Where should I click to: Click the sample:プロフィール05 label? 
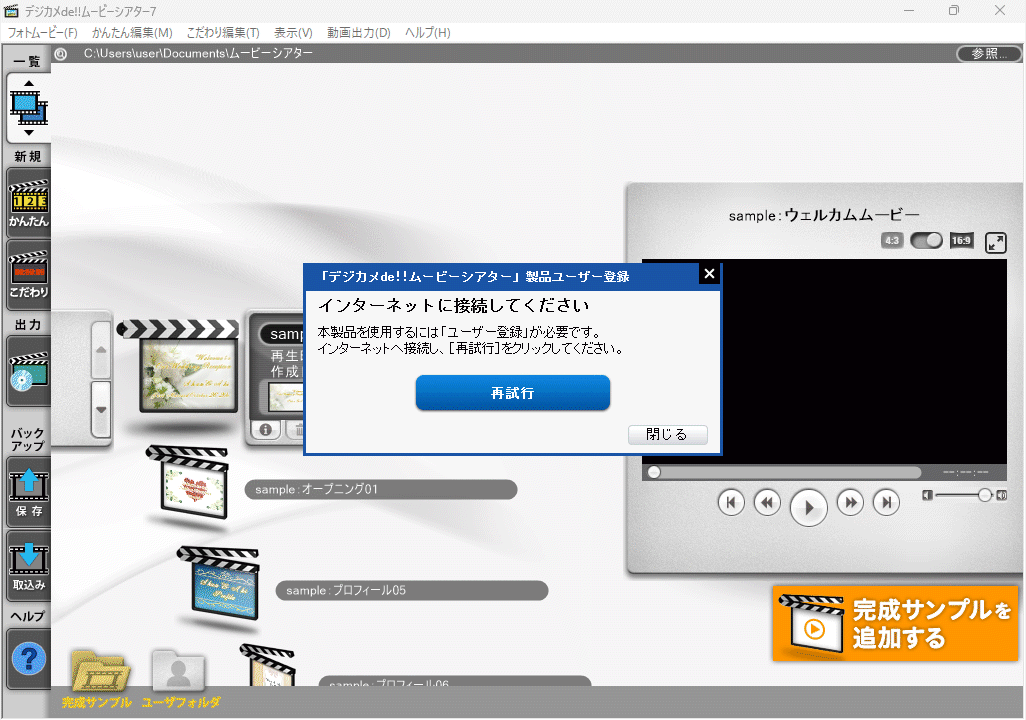point(412,590)
